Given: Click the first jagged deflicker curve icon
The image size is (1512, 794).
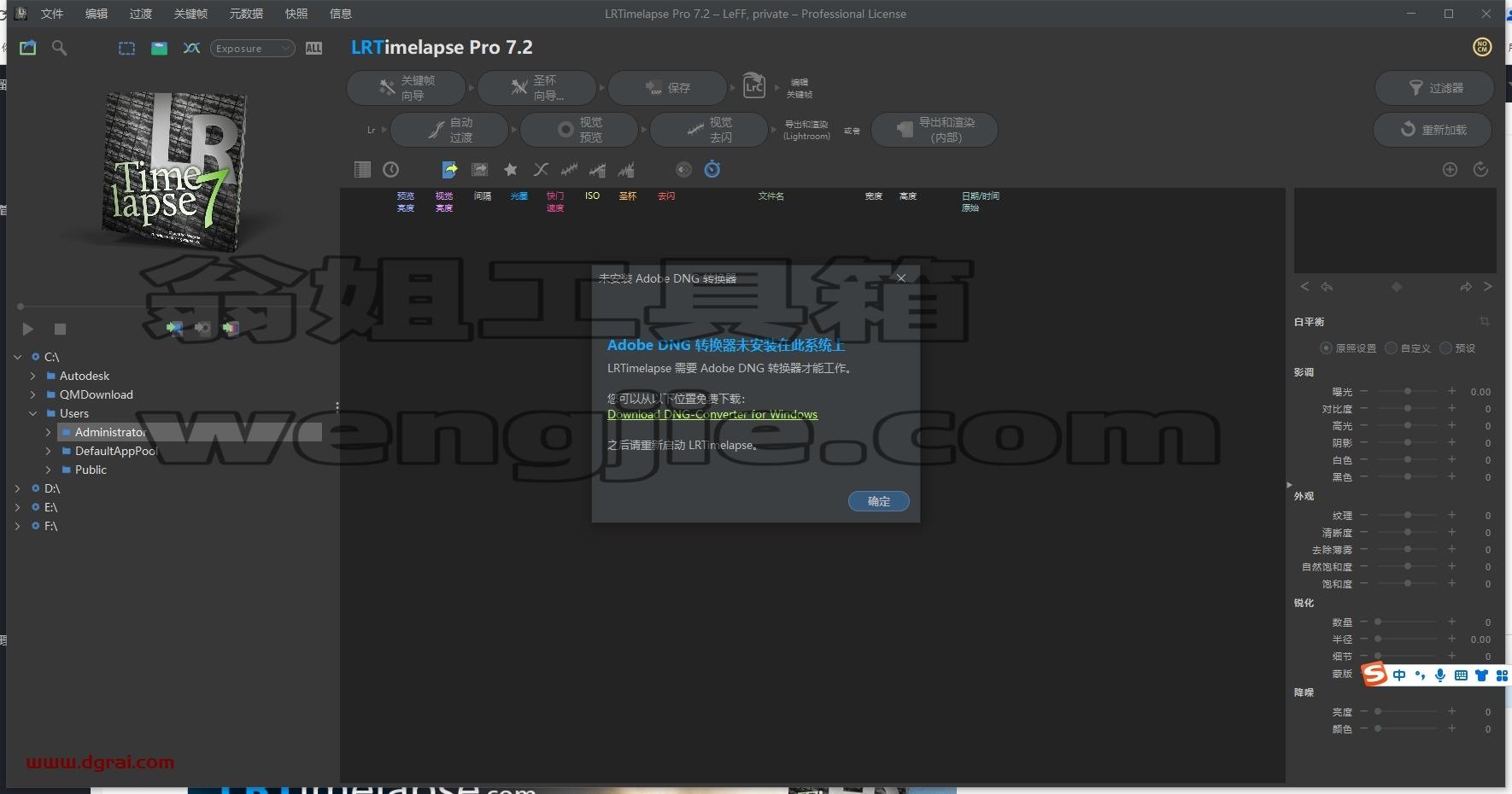Looking at the screenshot, I should [x=570, y=170].
